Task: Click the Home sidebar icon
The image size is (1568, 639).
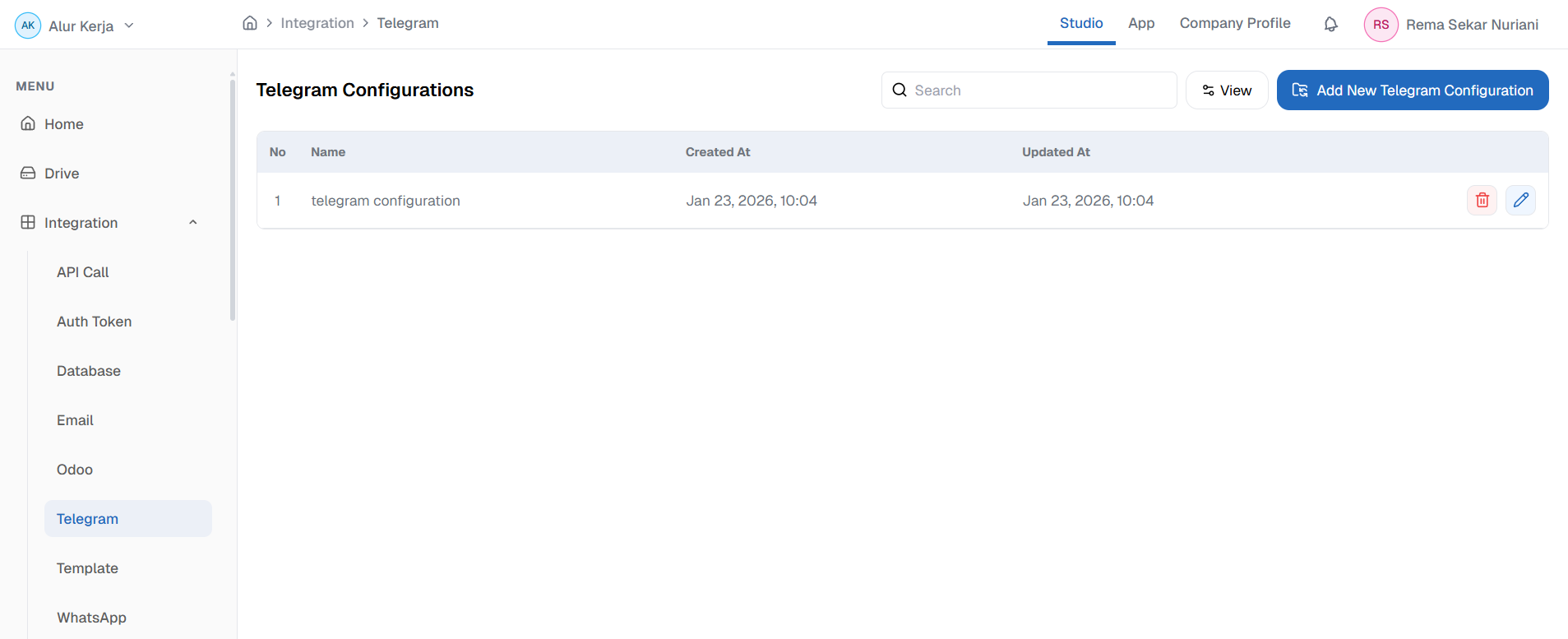Action: click(x=28, y=123)
